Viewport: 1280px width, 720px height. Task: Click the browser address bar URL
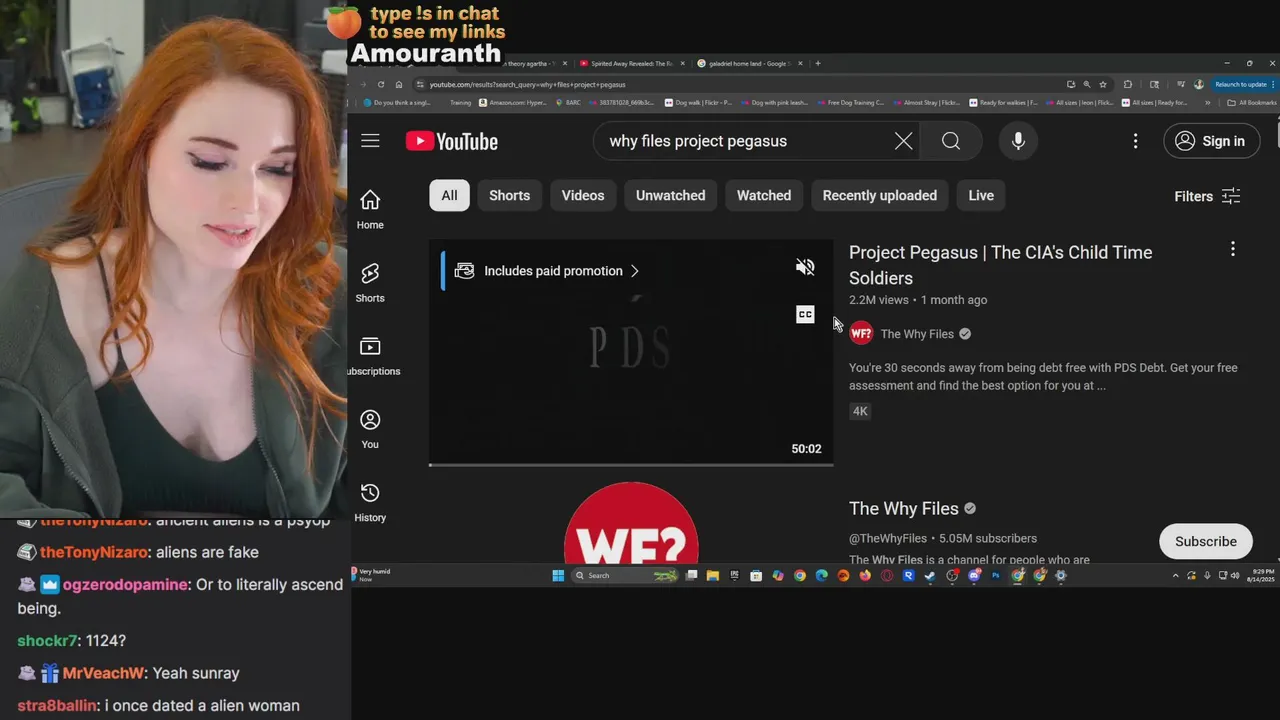click(x=528, y=85)
